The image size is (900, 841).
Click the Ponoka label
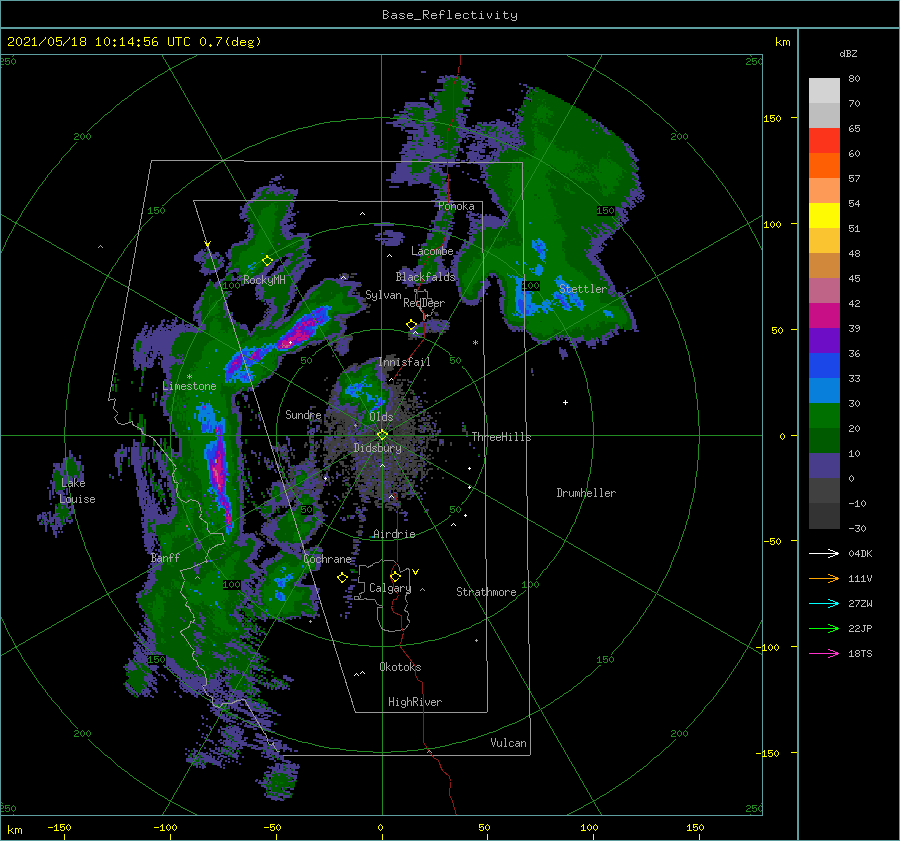pos(456,206)
